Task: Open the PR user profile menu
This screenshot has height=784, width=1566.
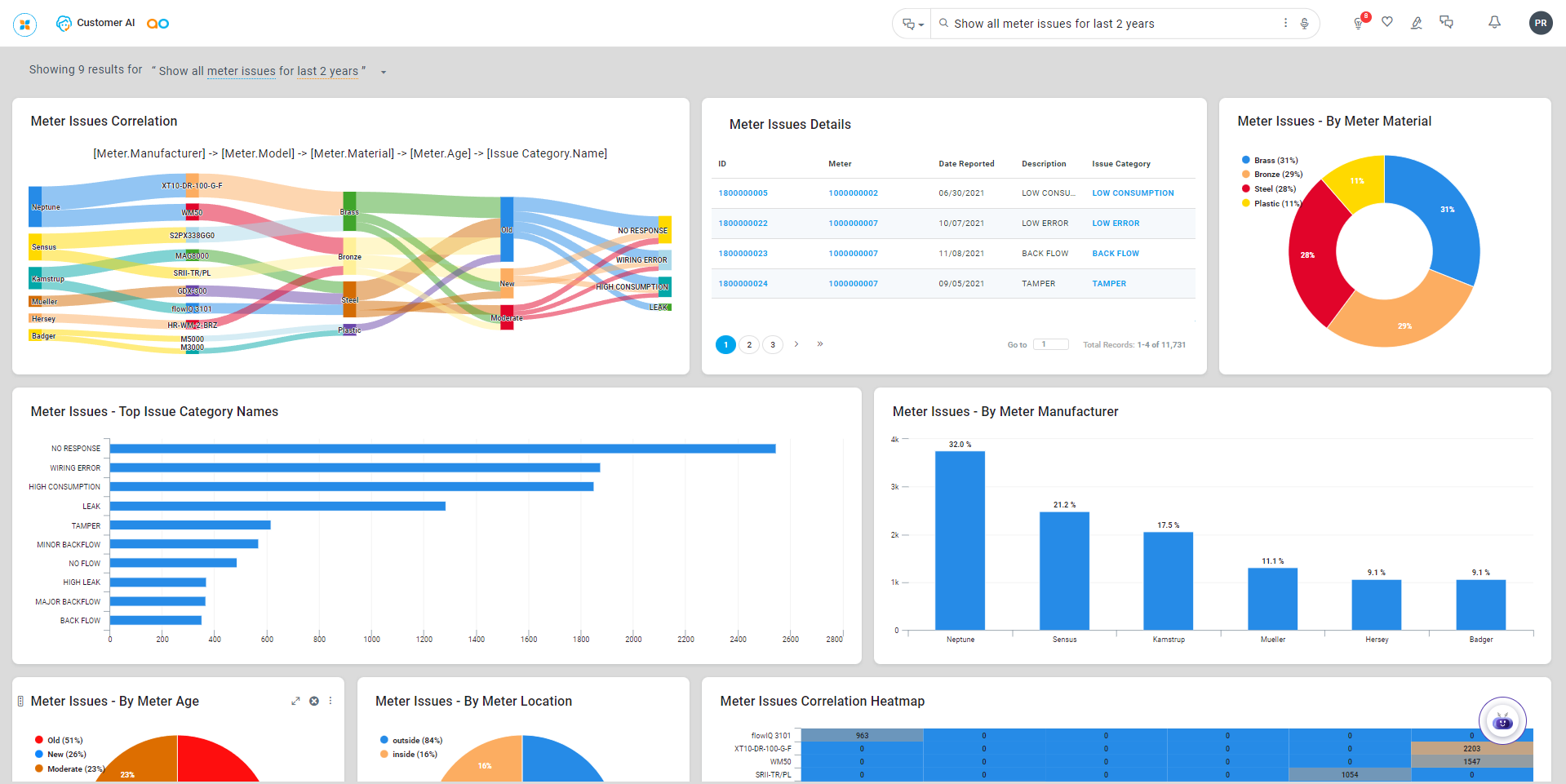Action: click(1540, 23)
